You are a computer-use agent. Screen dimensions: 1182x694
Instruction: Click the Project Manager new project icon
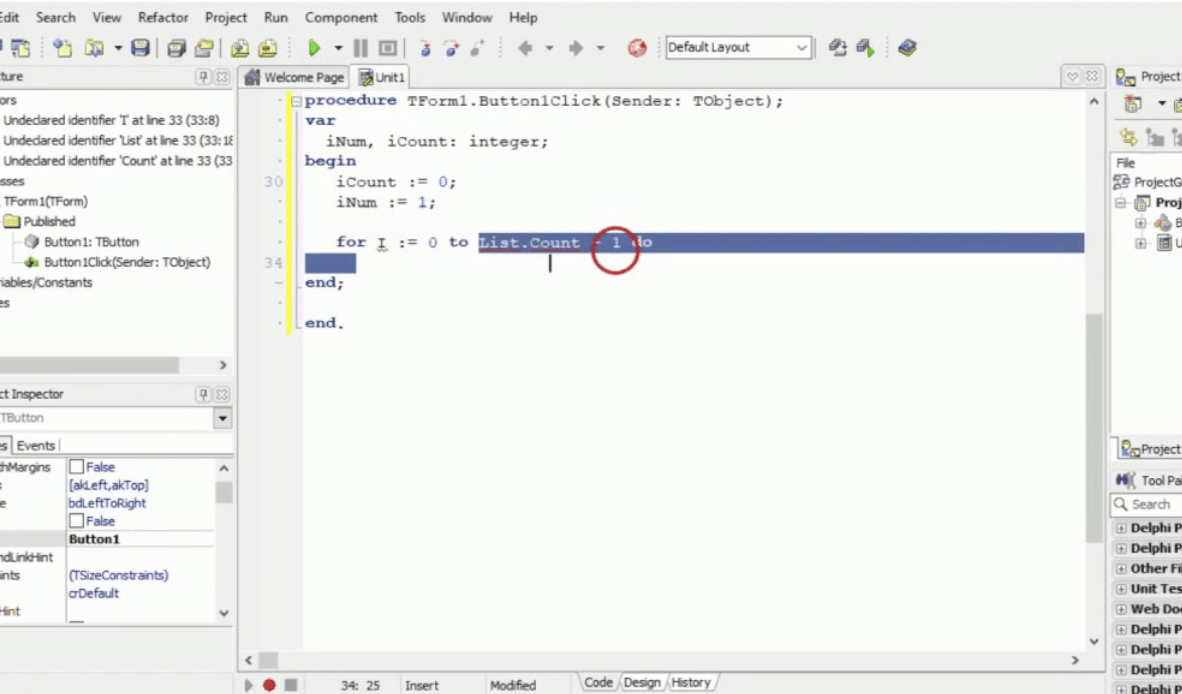tap(1133, 104)
